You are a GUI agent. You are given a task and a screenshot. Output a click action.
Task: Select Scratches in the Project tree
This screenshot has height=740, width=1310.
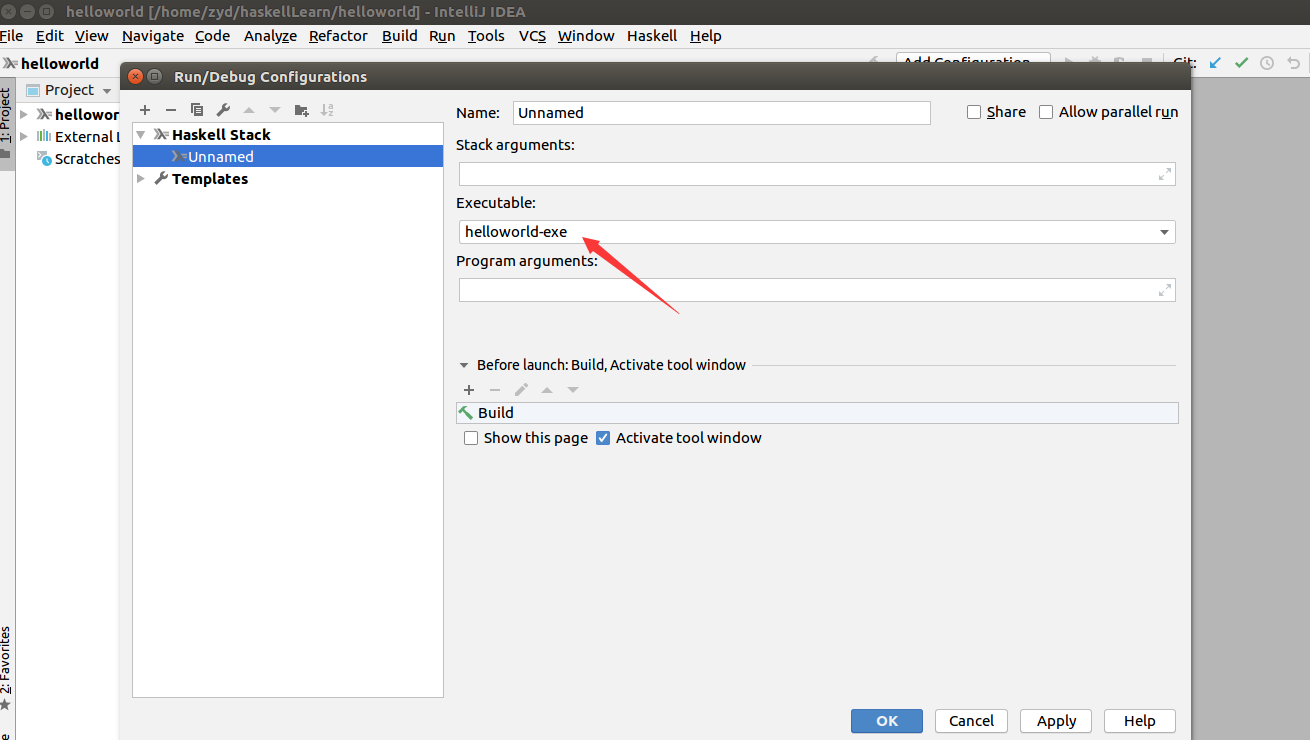click(x=87, y=158)
